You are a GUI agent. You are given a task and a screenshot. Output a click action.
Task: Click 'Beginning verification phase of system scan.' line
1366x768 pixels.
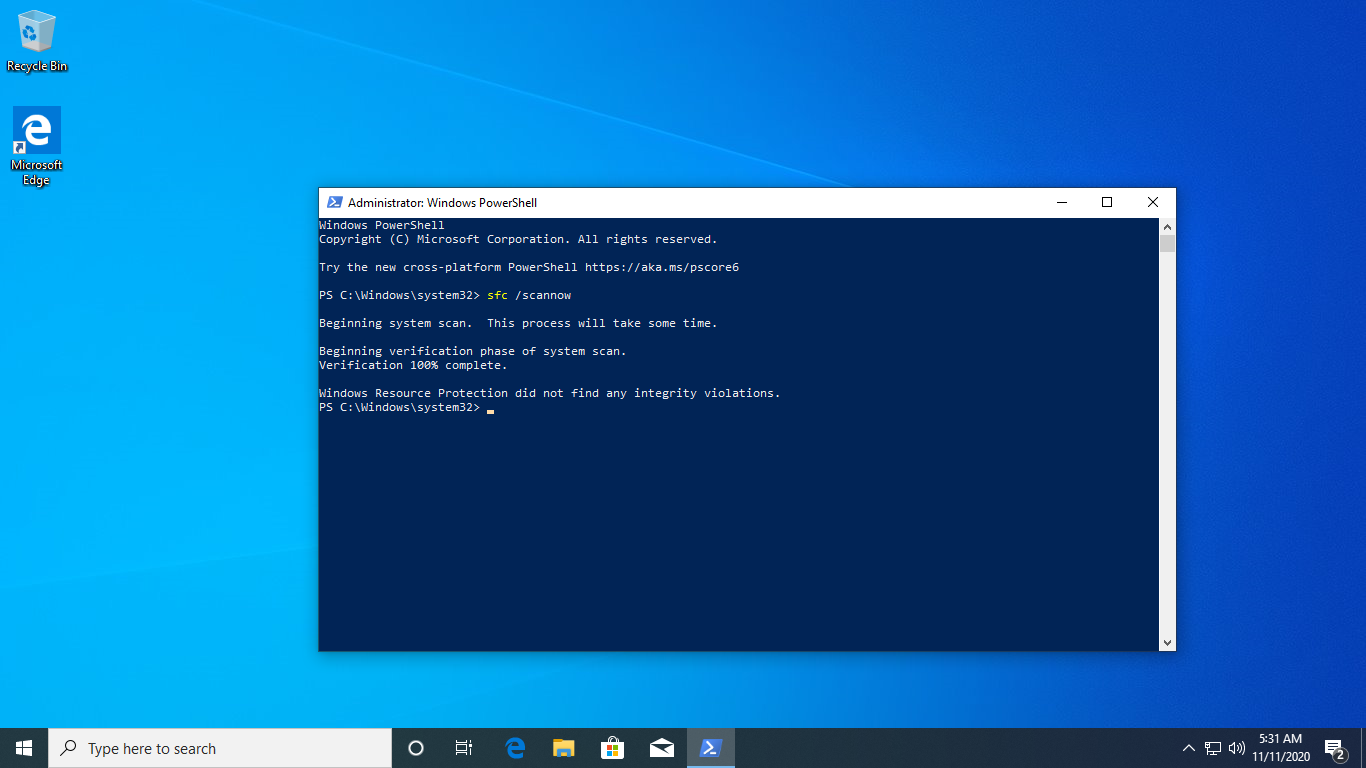click(x=473, y=351)
